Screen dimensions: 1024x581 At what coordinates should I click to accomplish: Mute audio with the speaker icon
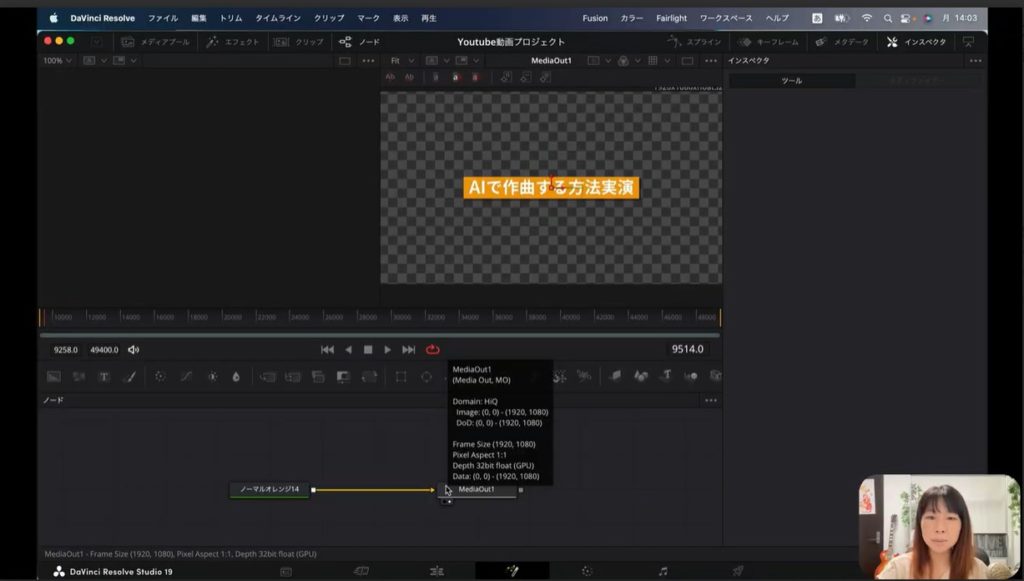point(134,350)
